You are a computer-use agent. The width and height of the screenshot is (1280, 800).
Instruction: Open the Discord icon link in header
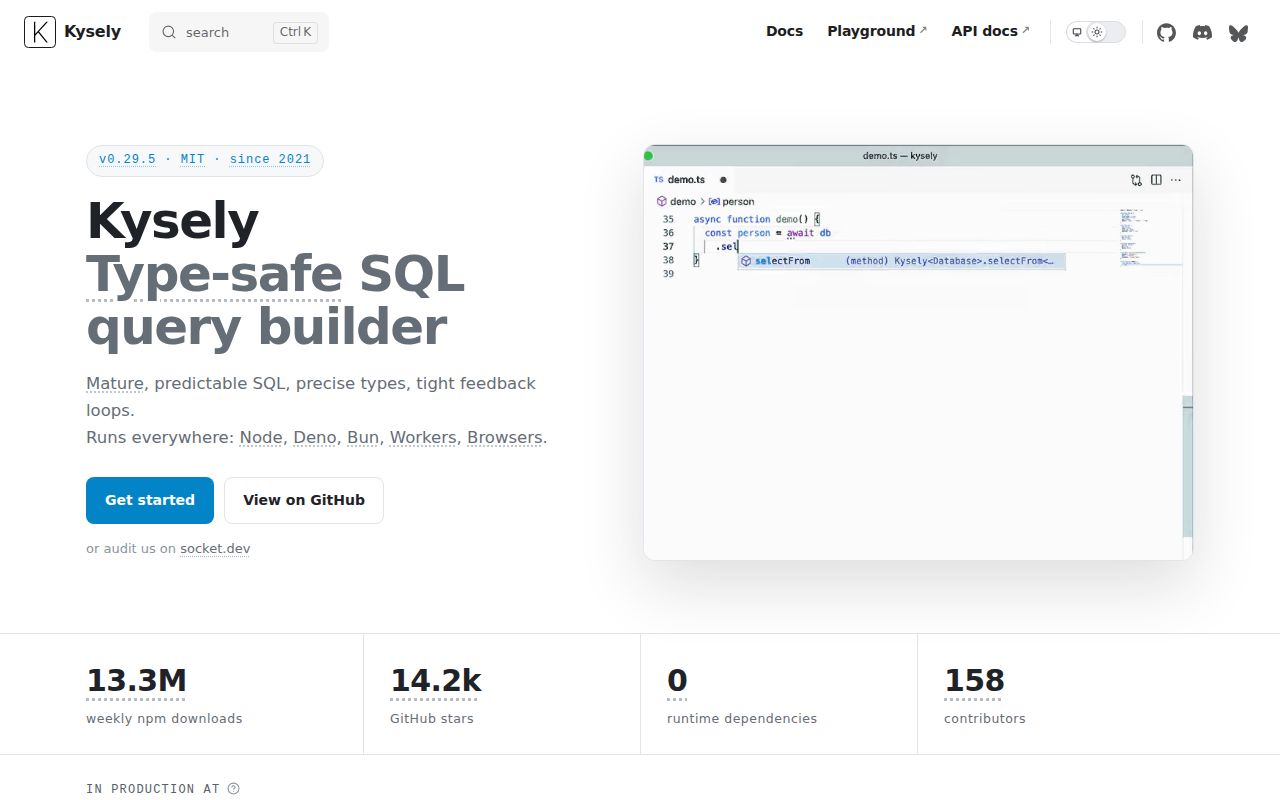coord(1202,32)
